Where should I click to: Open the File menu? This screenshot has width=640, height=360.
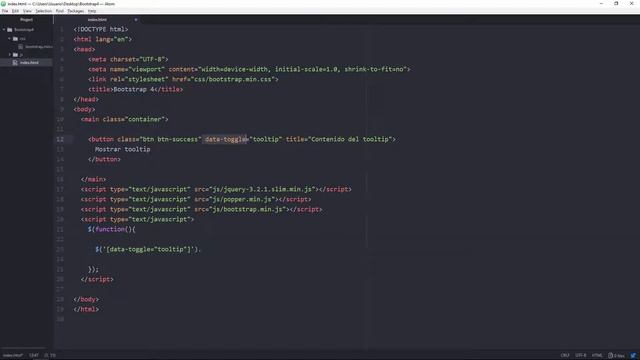pos(5,11)
